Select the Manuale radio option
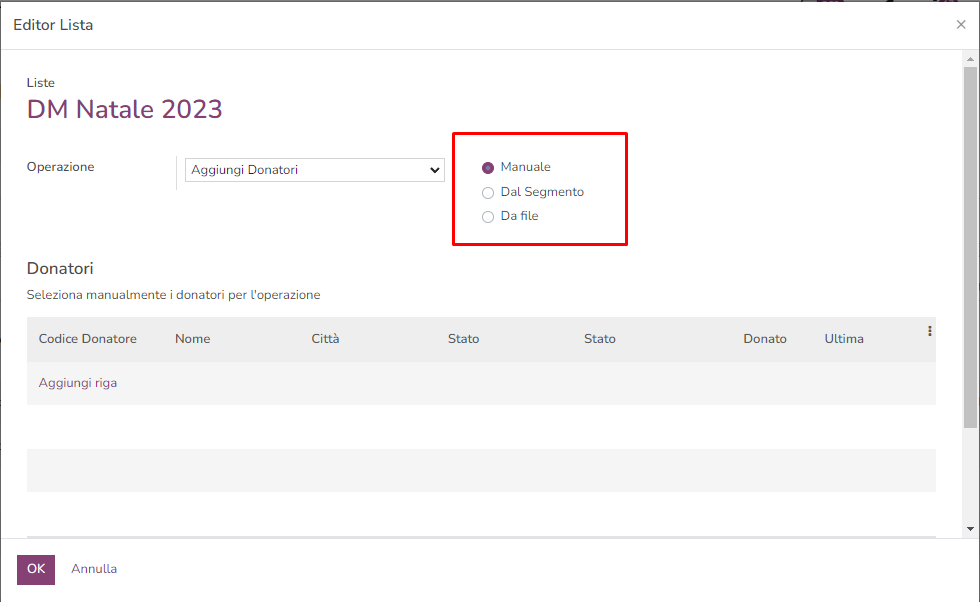980x602 pixels. pyautogui.click(x=488, y=168)
